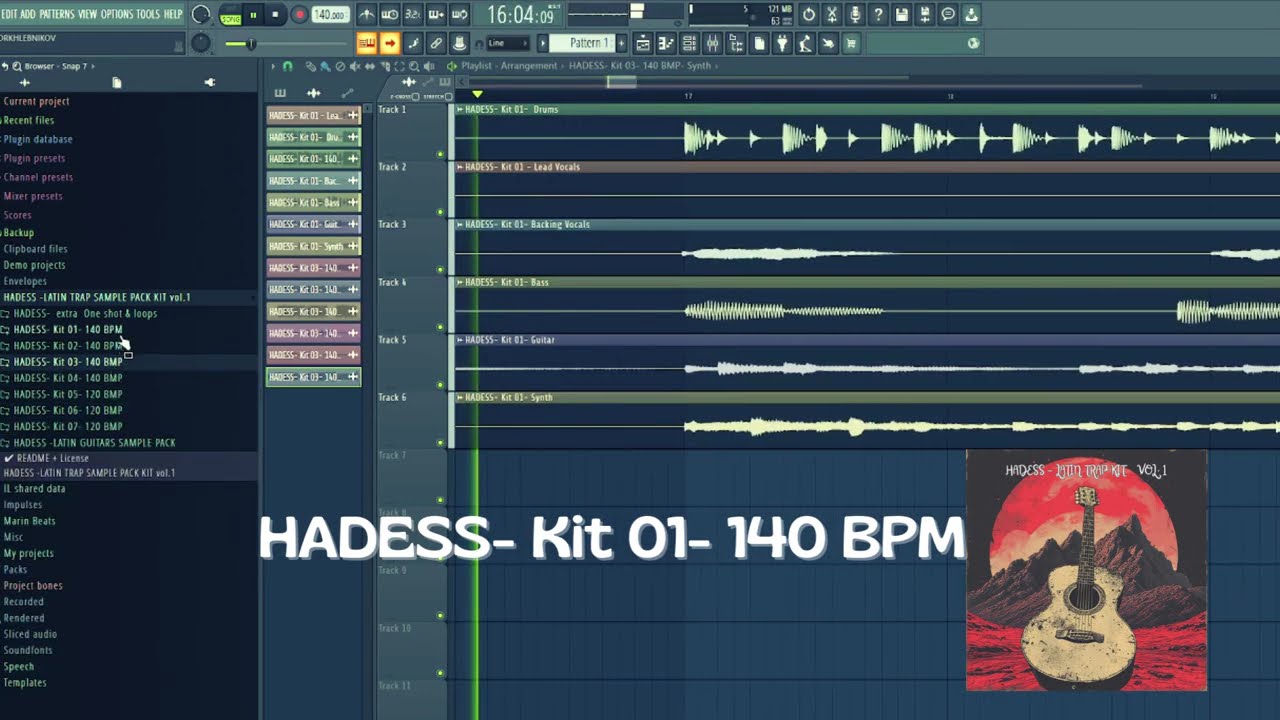Screen dimensions: 1280x720
Task: Open Plugin database in the browser
Action: pyautogui.click(x=38, y=139)
